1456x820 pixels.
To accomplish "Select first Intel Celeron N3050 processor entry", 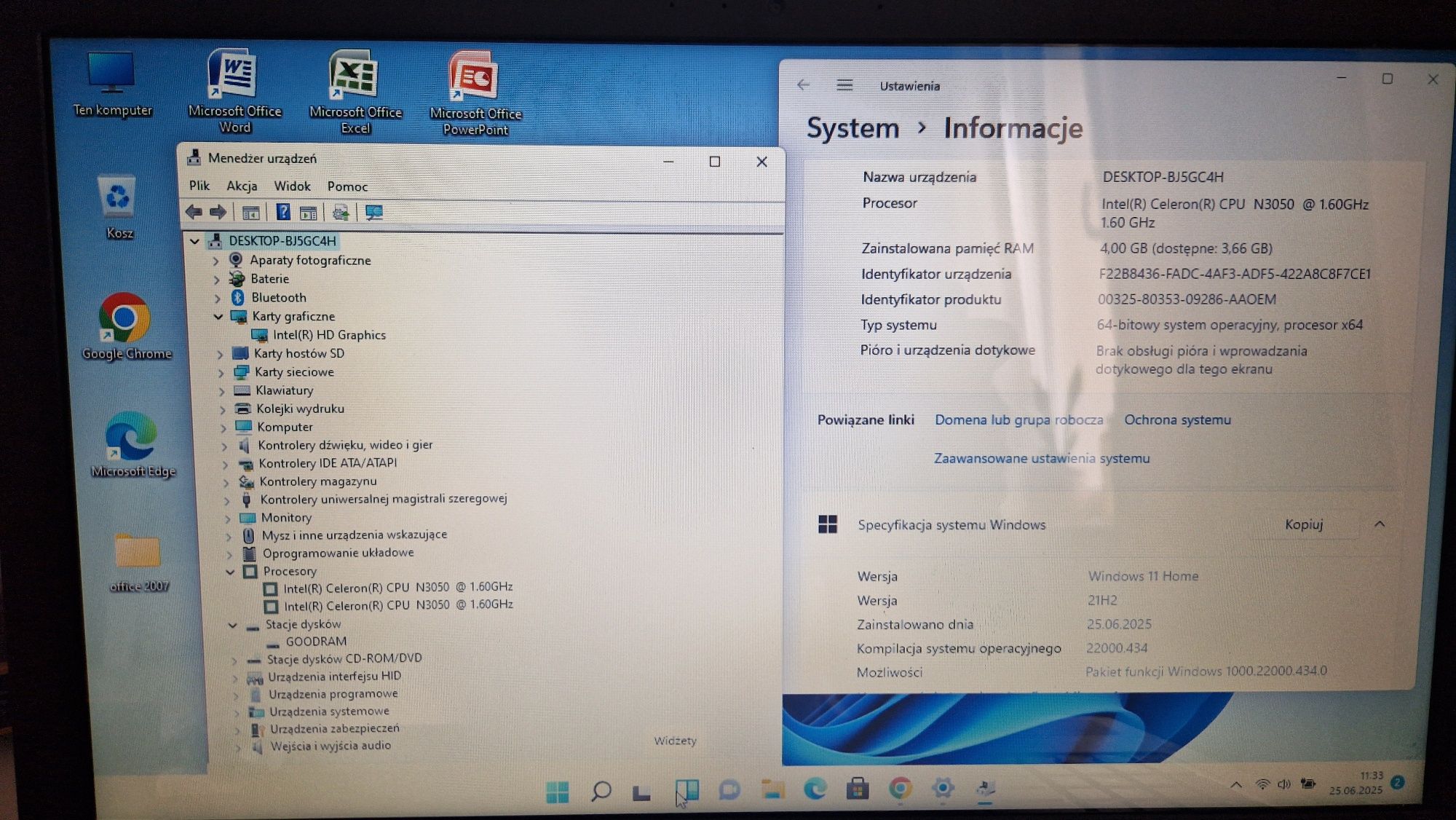I will (398, 587).
